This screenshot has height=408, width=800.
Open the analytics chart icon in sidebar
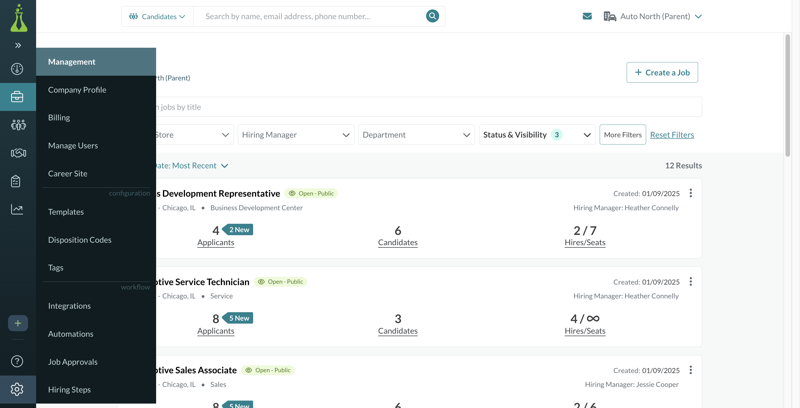point(18,209)
